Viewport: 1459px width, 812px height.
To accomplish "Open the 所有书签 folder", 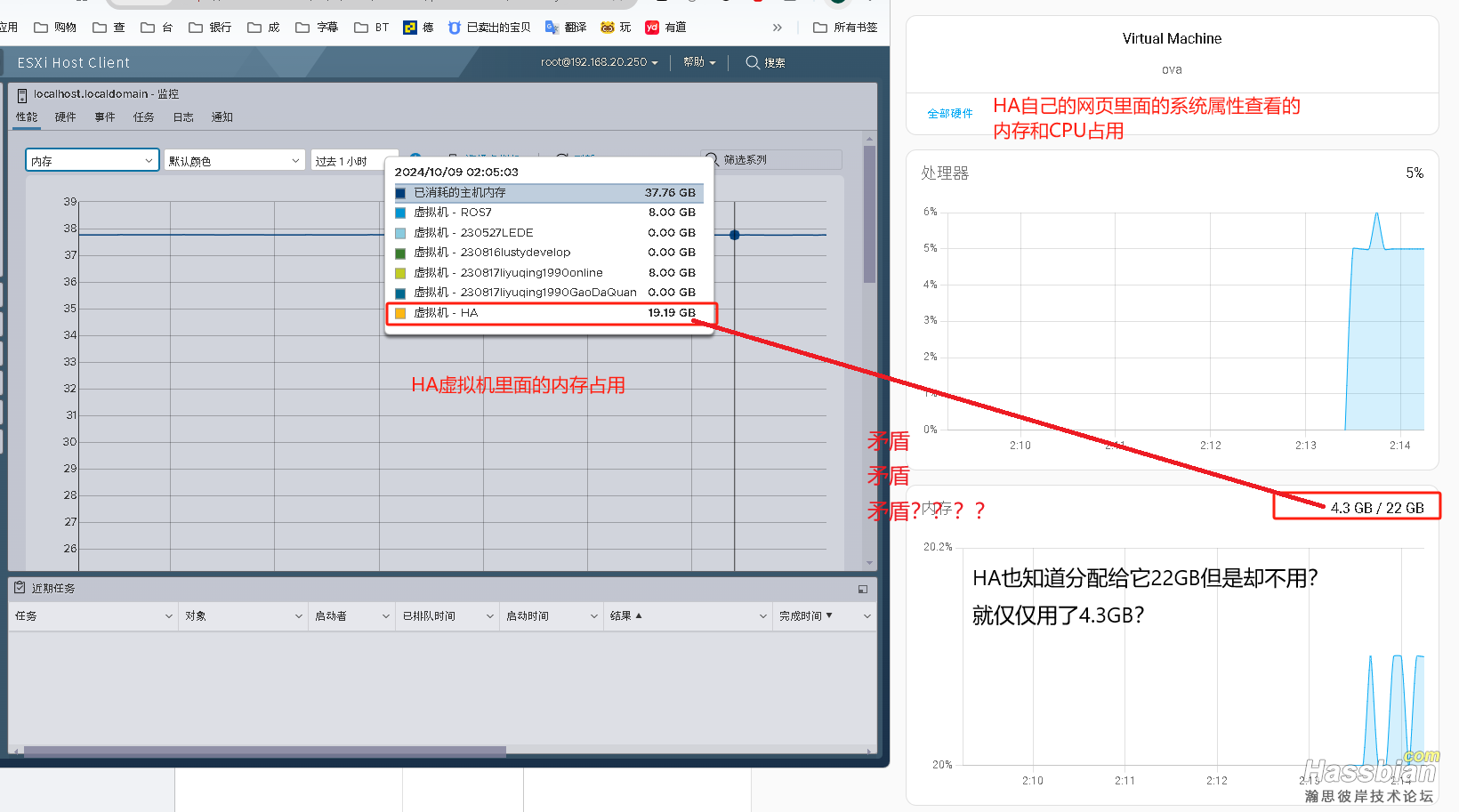I will pyautogui.click(x=845, y=28).
